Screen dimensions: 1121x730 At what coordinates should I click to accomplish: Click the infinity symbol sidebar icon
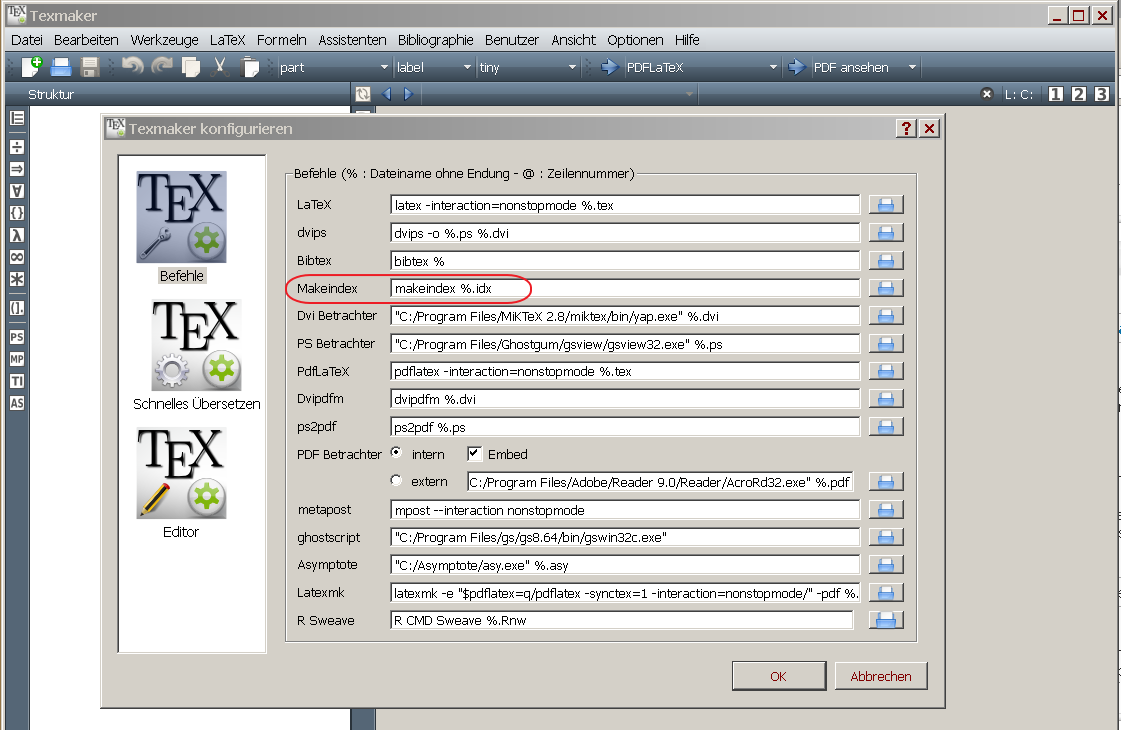pyautogui.click(x=17, y=257)
